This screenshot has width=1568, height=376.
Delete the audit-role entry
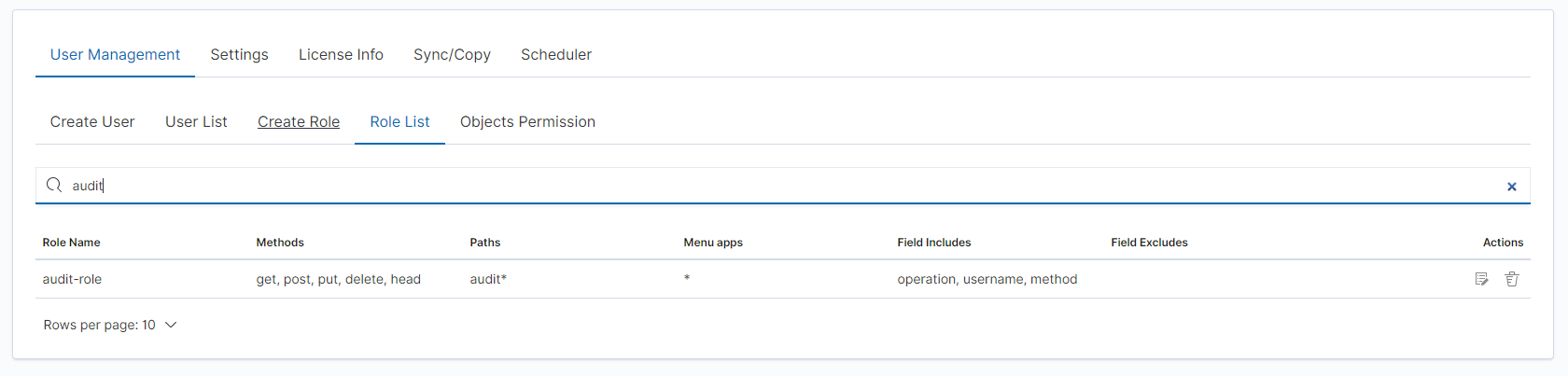click(x=1512, y=279)
